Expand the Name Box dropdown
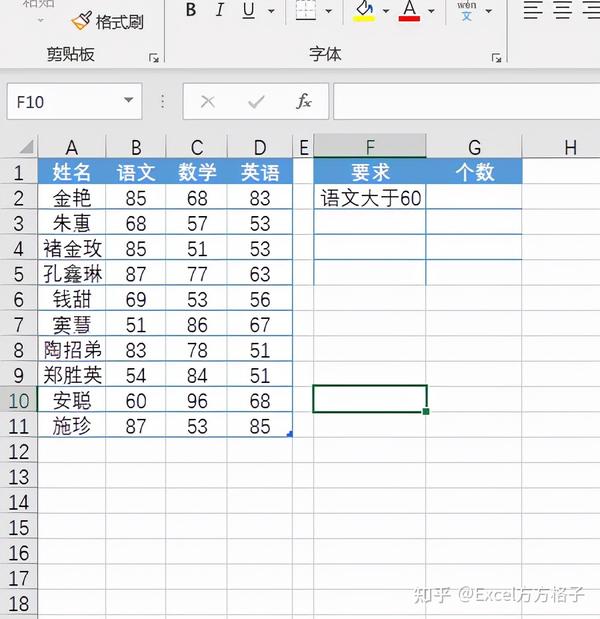 click(x=129, y=100)
